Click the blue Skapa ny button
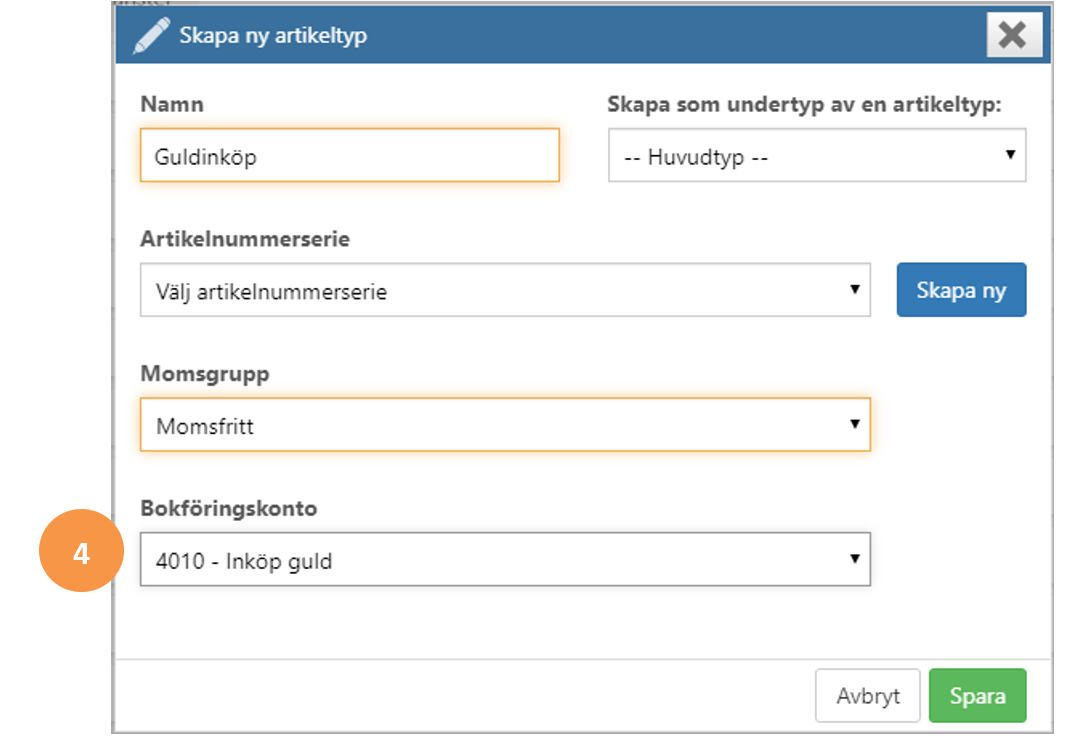 click(961, 290)
